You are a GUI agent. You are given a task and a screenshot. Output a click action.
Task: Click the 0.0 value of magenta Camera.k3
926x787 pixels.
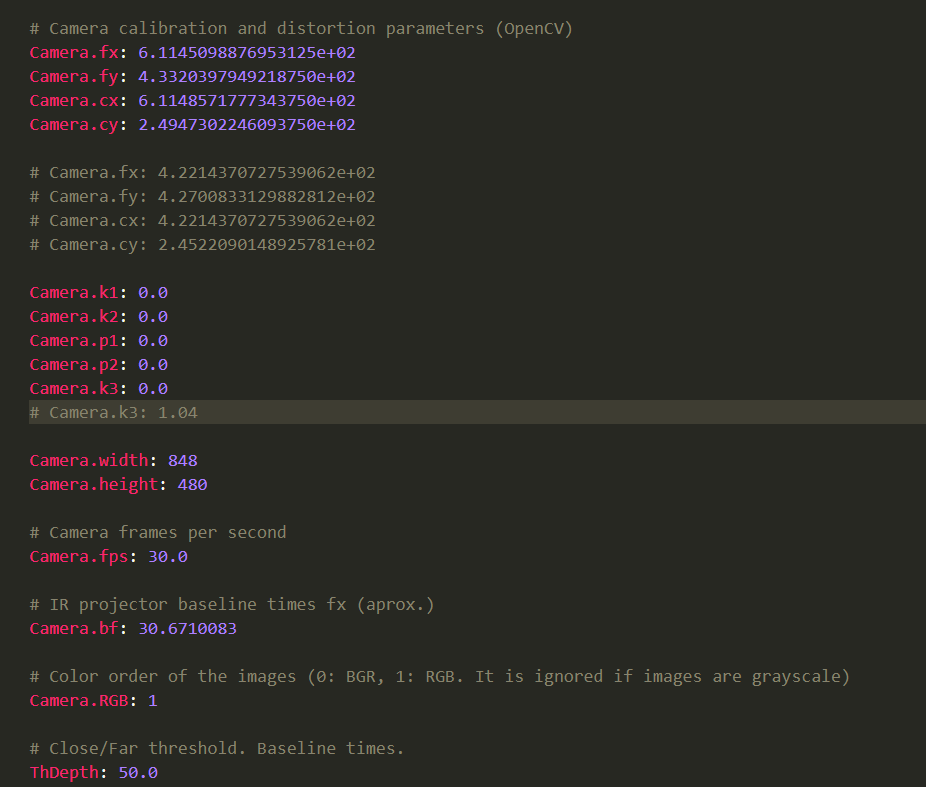coord(153,389)
